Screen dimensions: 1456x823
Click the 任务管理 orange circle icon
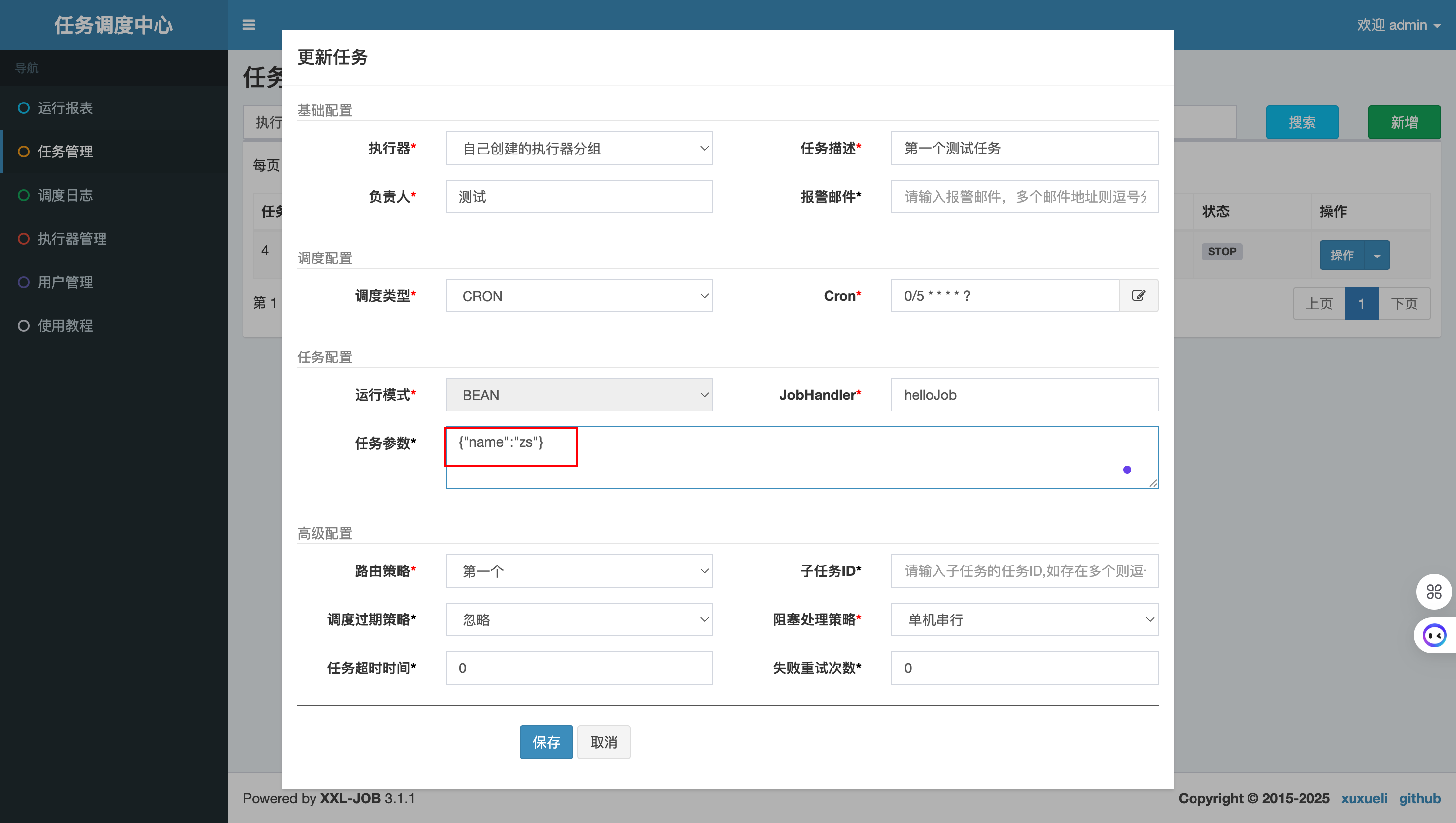[x=24, y=152]
